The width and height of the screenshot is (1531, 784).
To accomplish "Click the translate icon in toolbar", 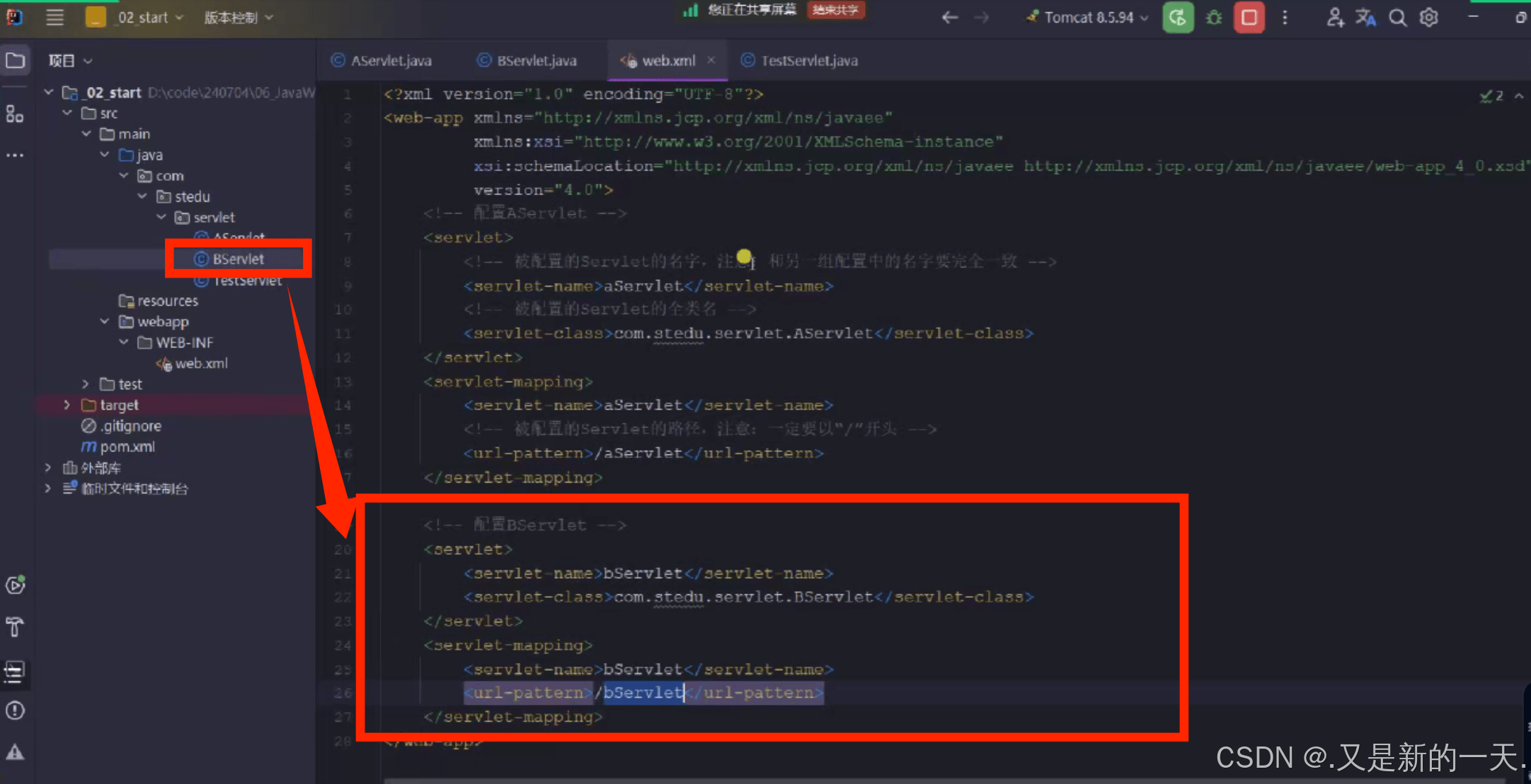I will pos(1365,18).
